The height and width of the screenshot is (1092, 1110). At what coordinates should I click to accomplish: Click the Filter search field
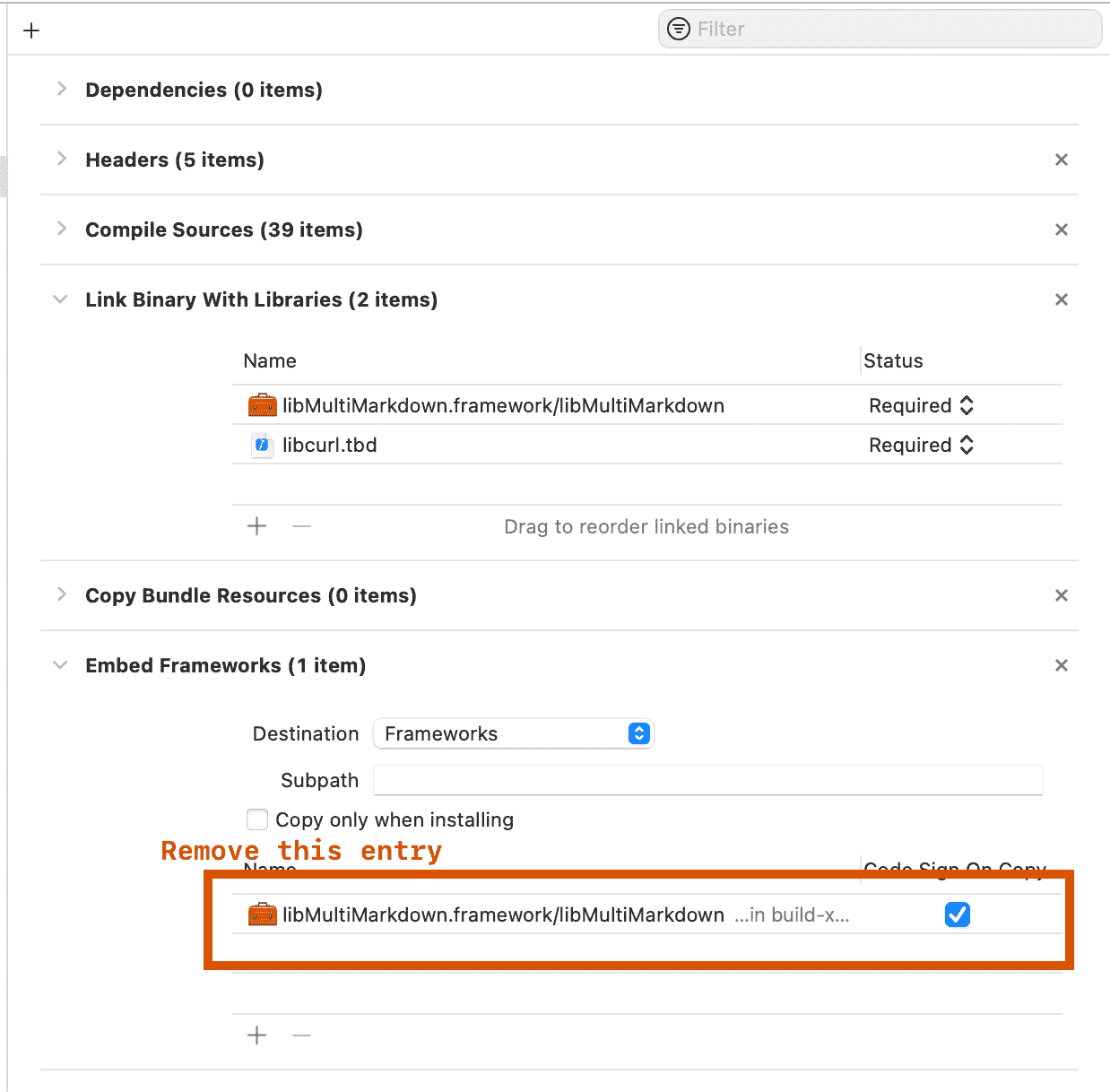pyautogui.click(x=888, y=30)
